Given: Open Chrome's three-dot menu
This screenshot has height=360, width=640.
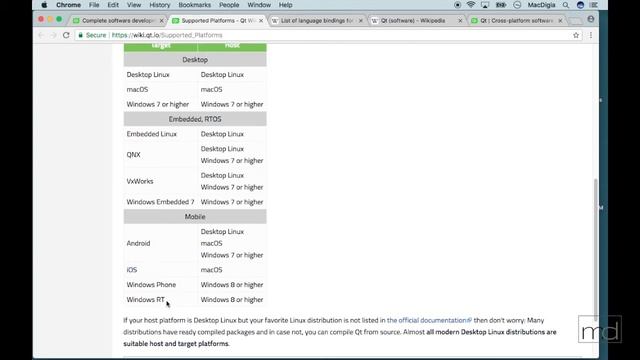Looking at the screenshot, I should pos(591,36).
